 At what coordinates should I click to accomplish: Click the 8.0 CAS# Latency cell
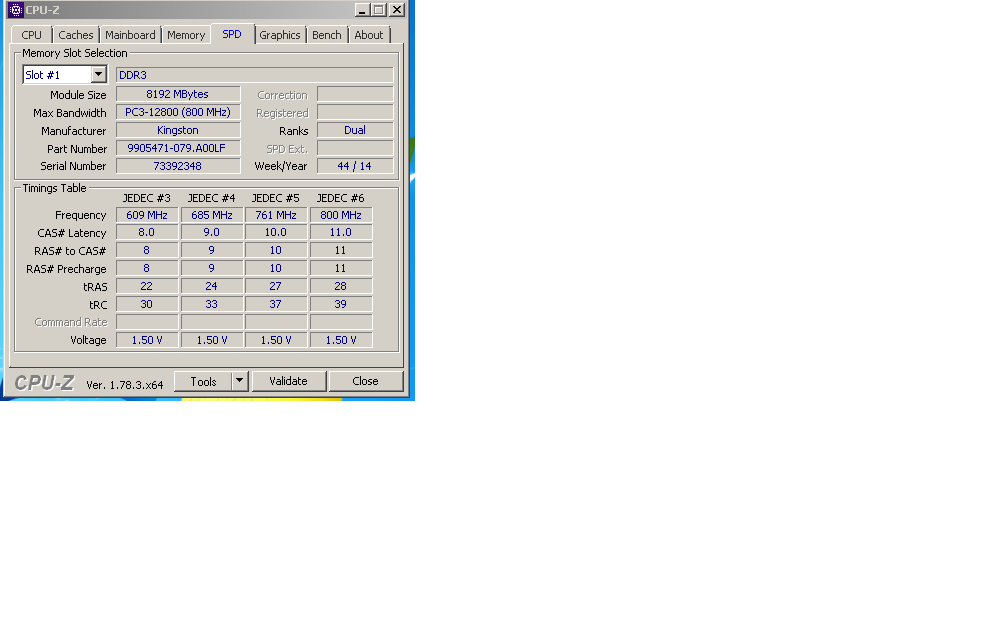click(147, 232)
